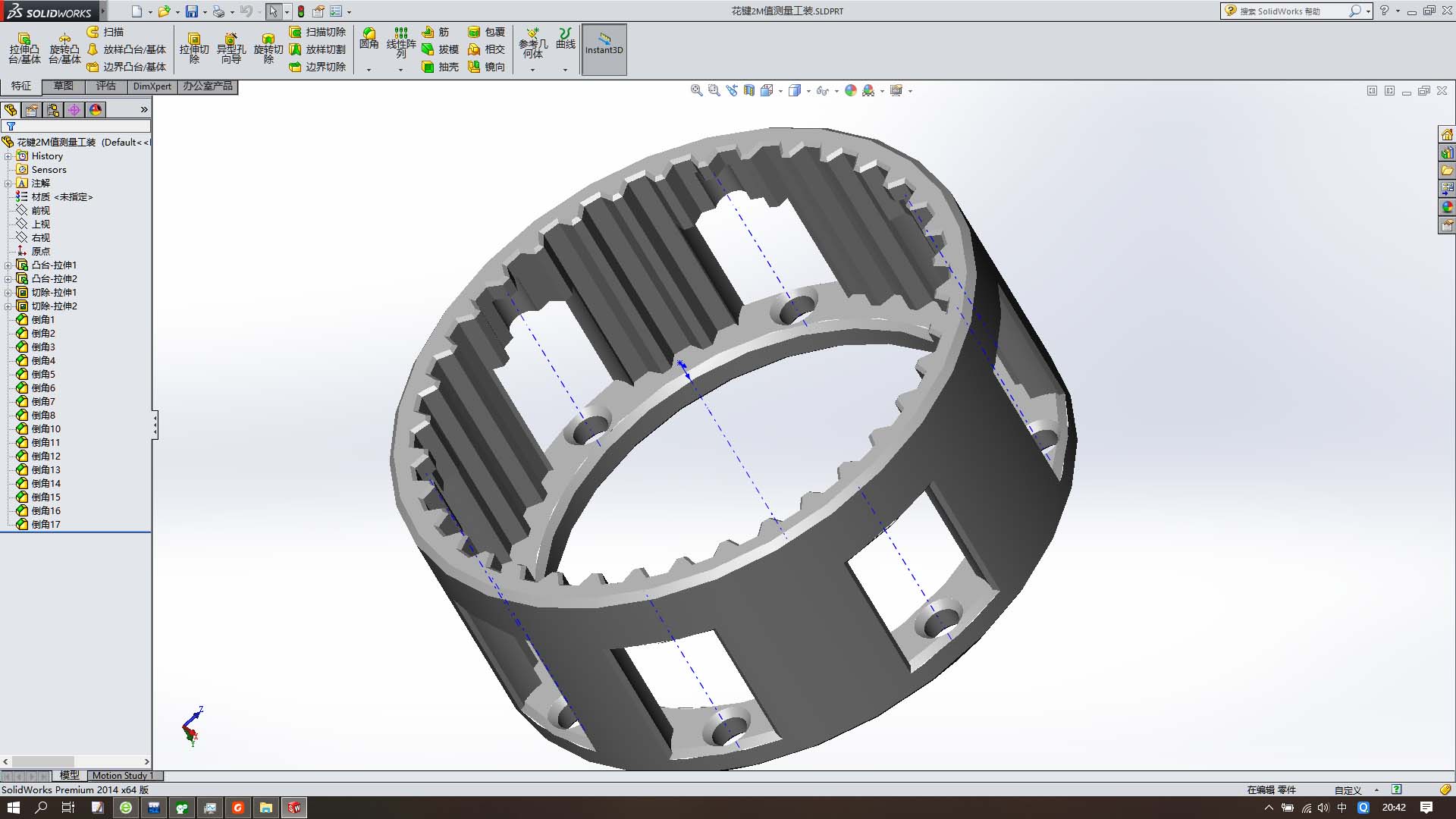Expand the 切除-拉伸2 feature node
Screen dimensions: 1456x819
pos(8,306)
